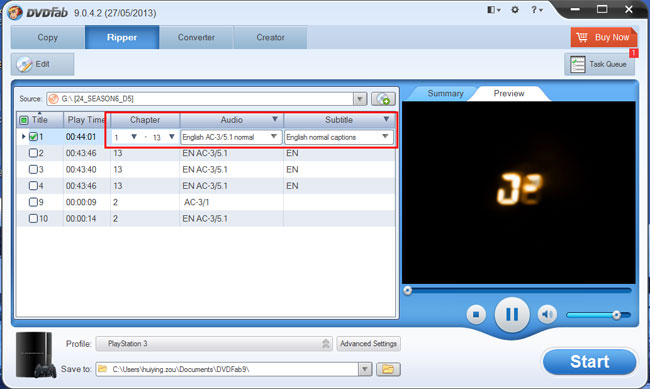Toggle the select-all checkbox in the Title header
This screenshot has width=650, height=389.
coord(24,120)
